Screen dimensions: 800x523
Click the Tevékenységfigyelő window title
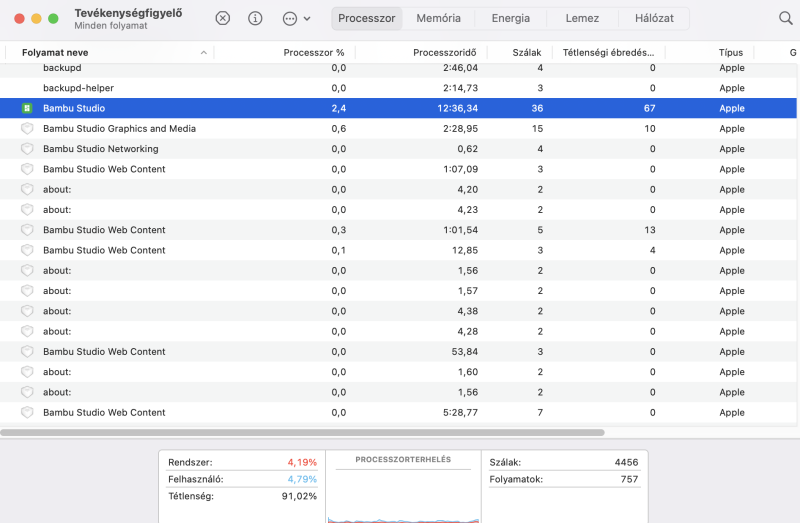128,13
